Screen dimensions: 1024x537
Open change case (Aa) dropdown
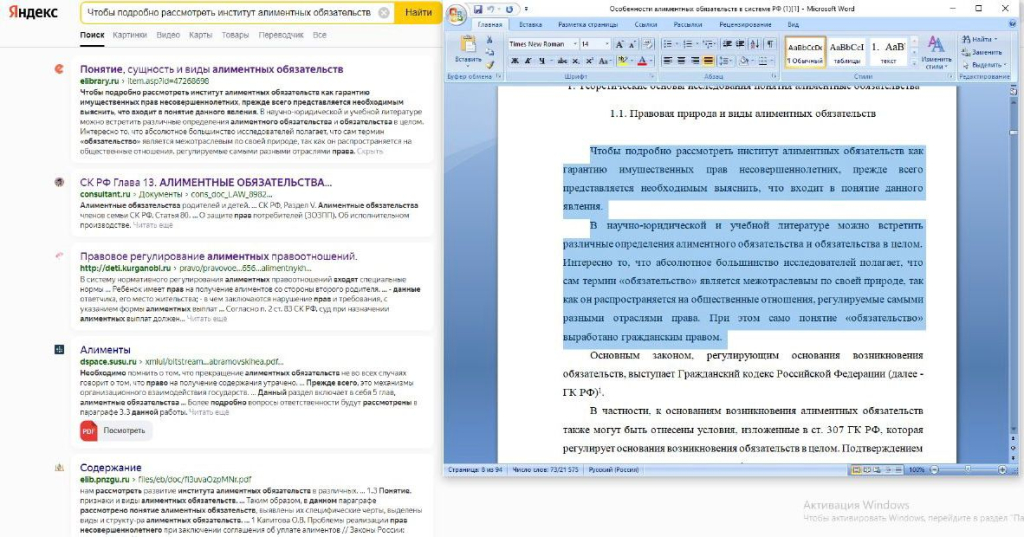[605, 61]
